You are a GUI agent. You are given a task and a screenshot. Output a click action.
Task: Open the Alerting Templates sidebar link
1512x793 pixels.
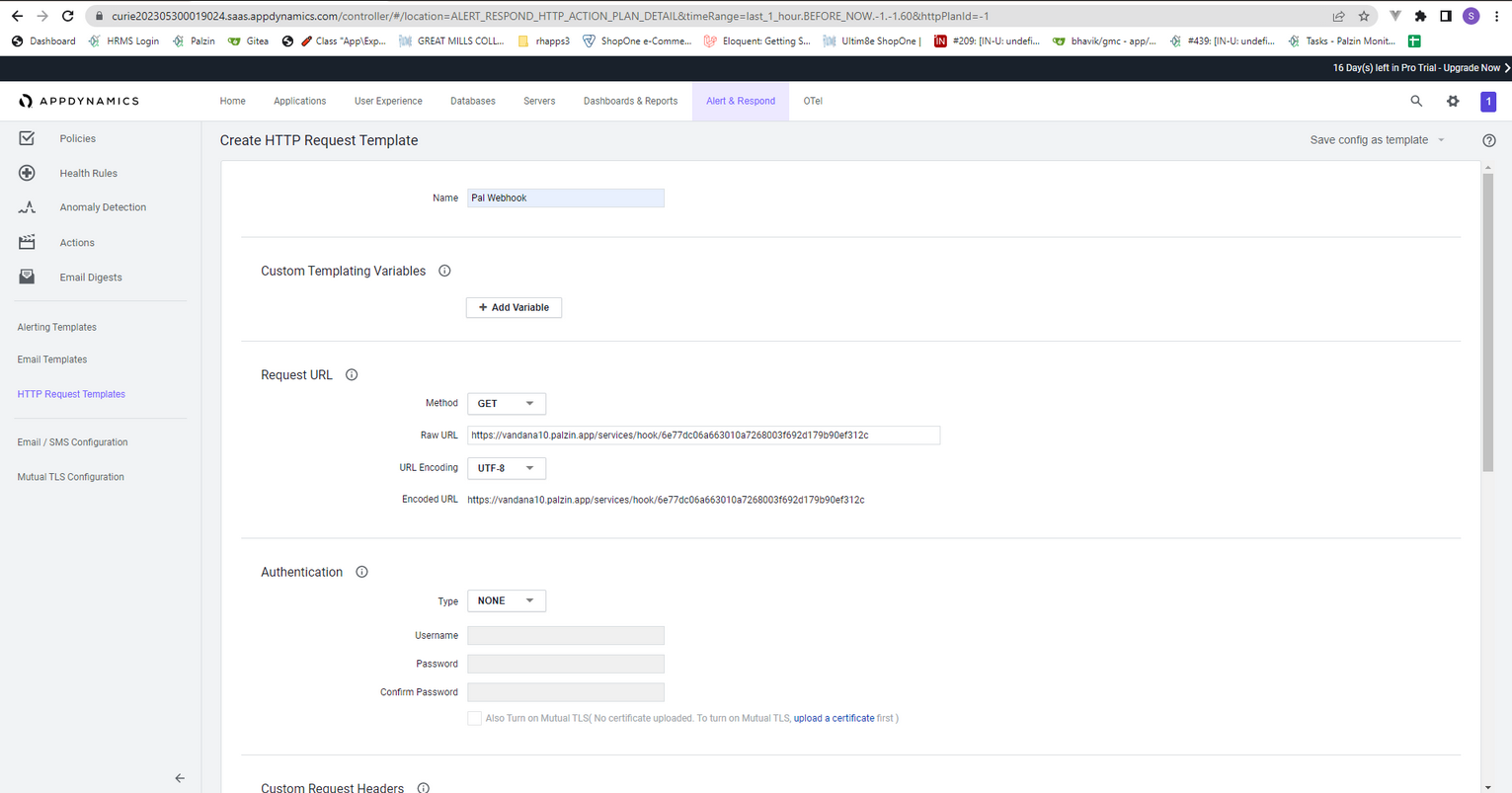tap(56, 327)
